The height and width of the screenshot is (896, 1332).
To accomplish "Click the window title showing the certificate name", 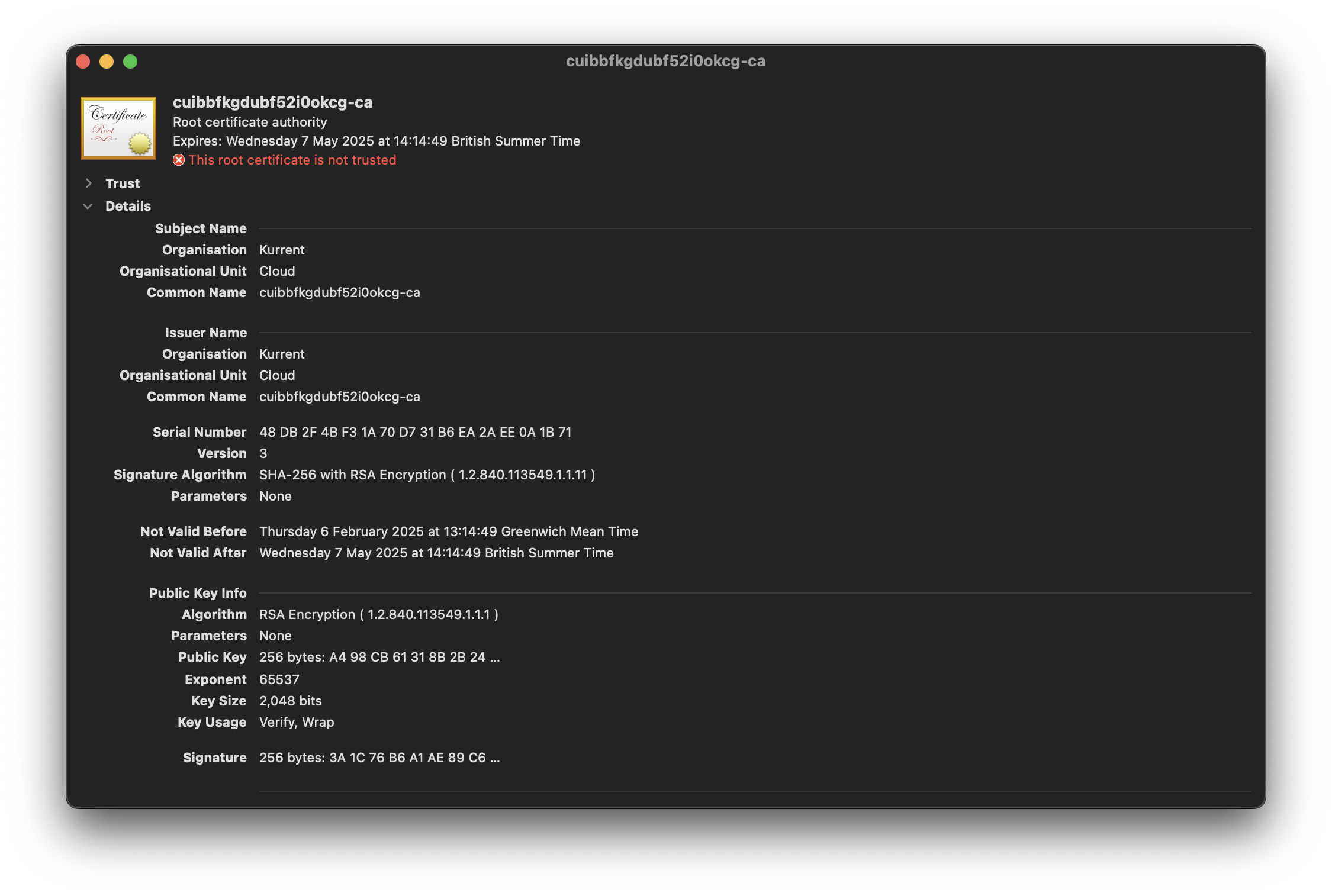I will 665,61.
